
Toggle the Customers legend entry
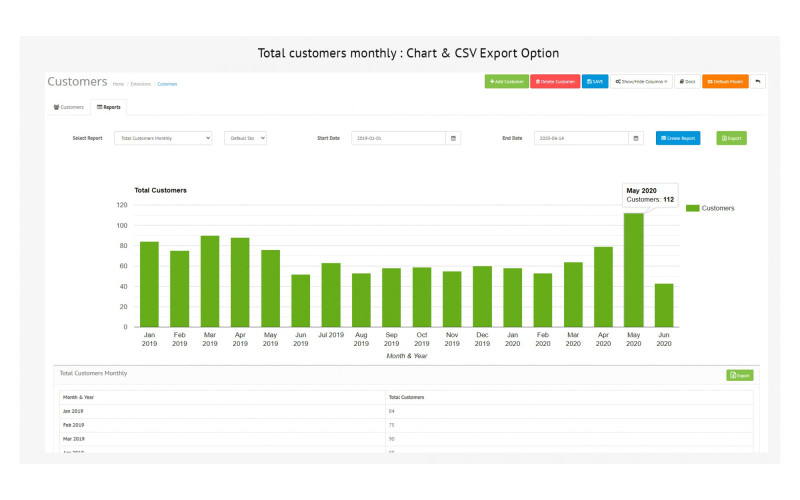click(x=710, y=208)
